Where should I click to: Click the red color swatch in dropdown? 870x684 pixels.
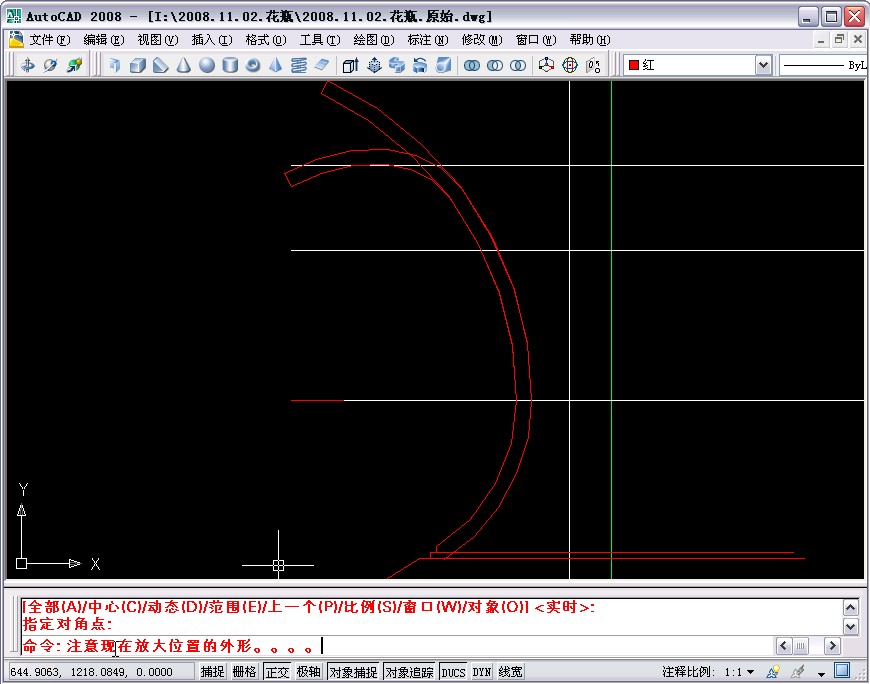point(634,65)
